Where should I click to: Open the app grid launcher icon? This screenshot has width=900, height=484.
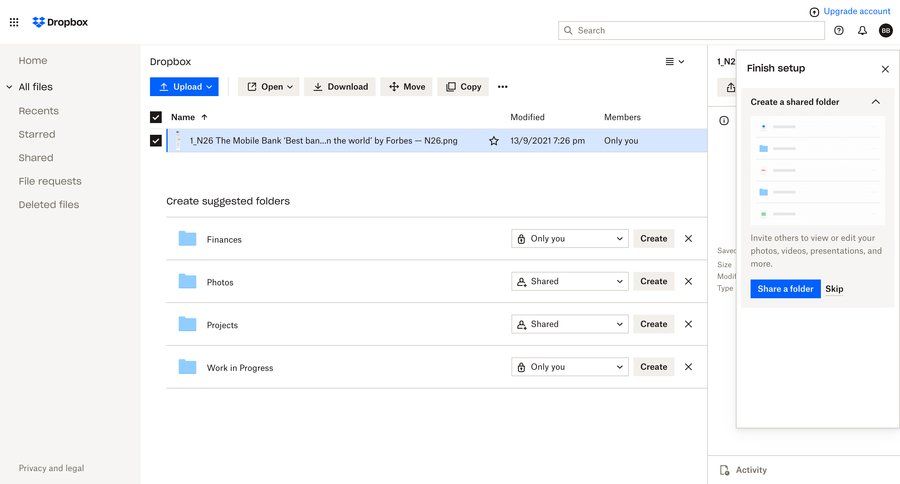tap(14, 22)
